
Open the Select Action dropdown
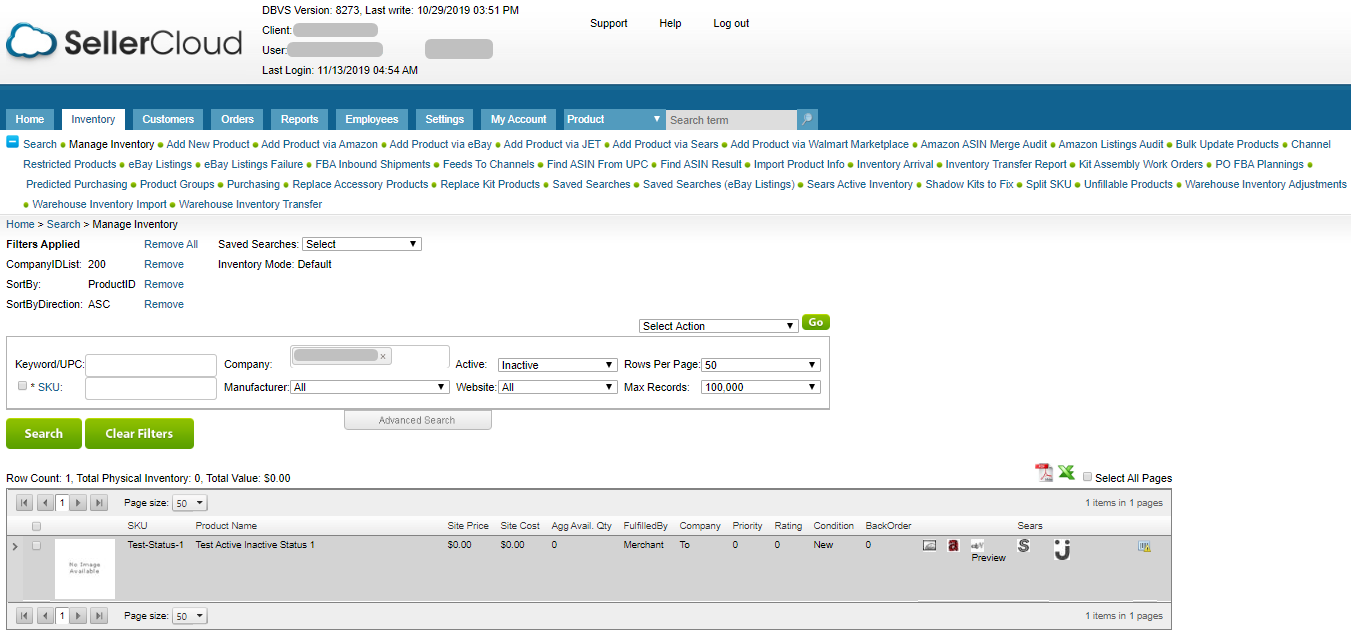coord(719,326)
